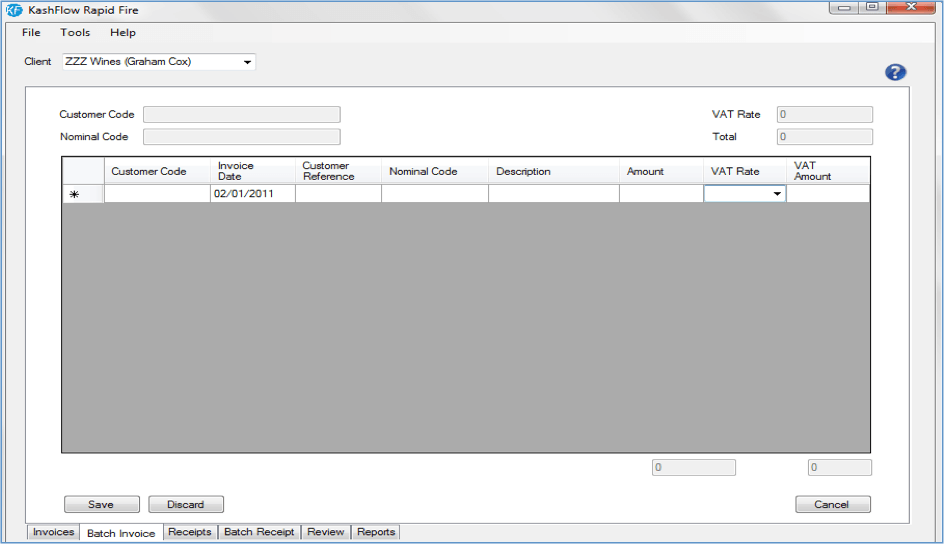Switch to the Batch Receipt tab
This screenshot has height=544, width=944.
pyautogui.click(x=259, y=532)
